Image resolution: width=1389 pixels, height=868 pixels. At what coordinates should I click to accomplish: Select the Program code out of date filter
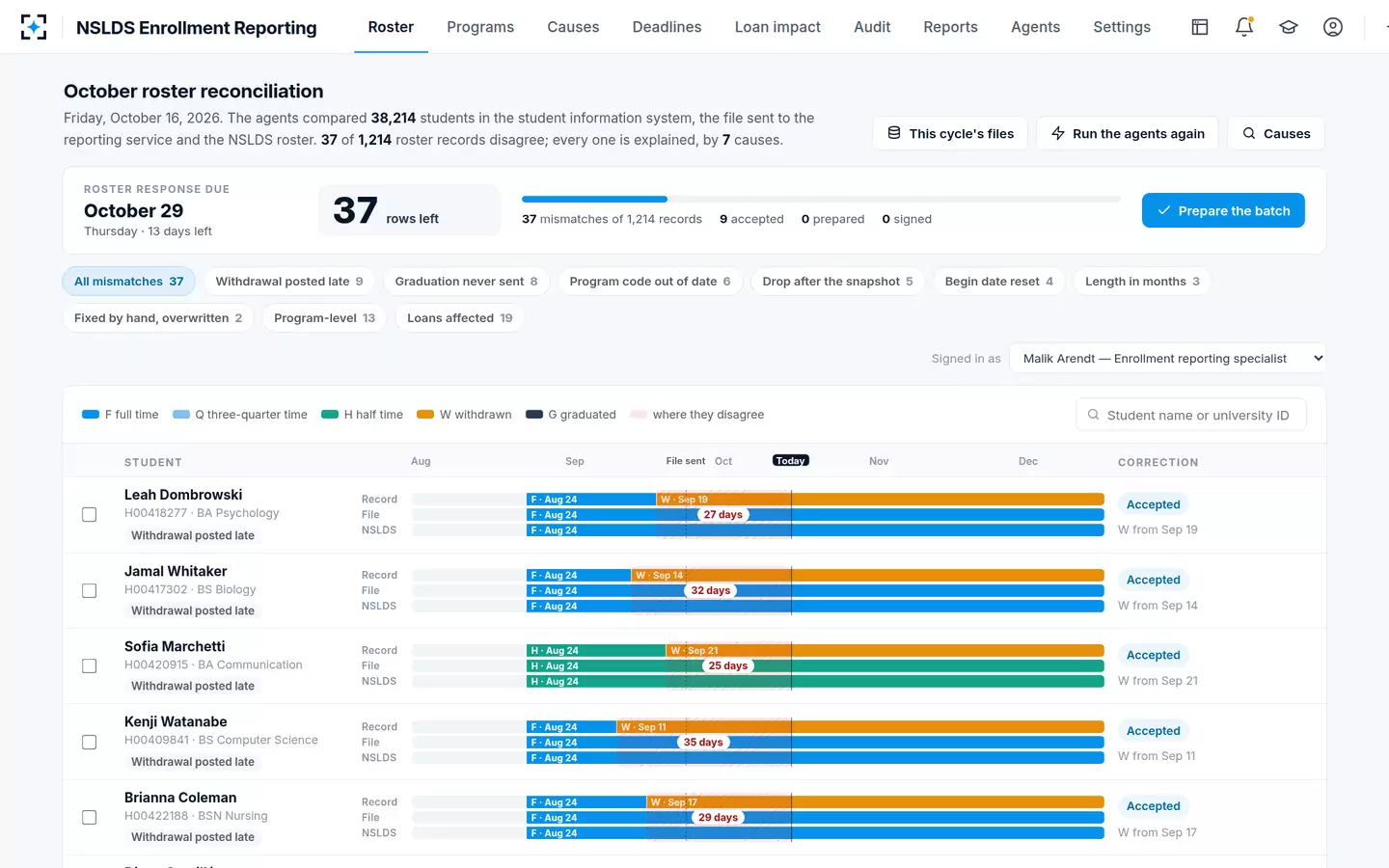pos(650,282)
